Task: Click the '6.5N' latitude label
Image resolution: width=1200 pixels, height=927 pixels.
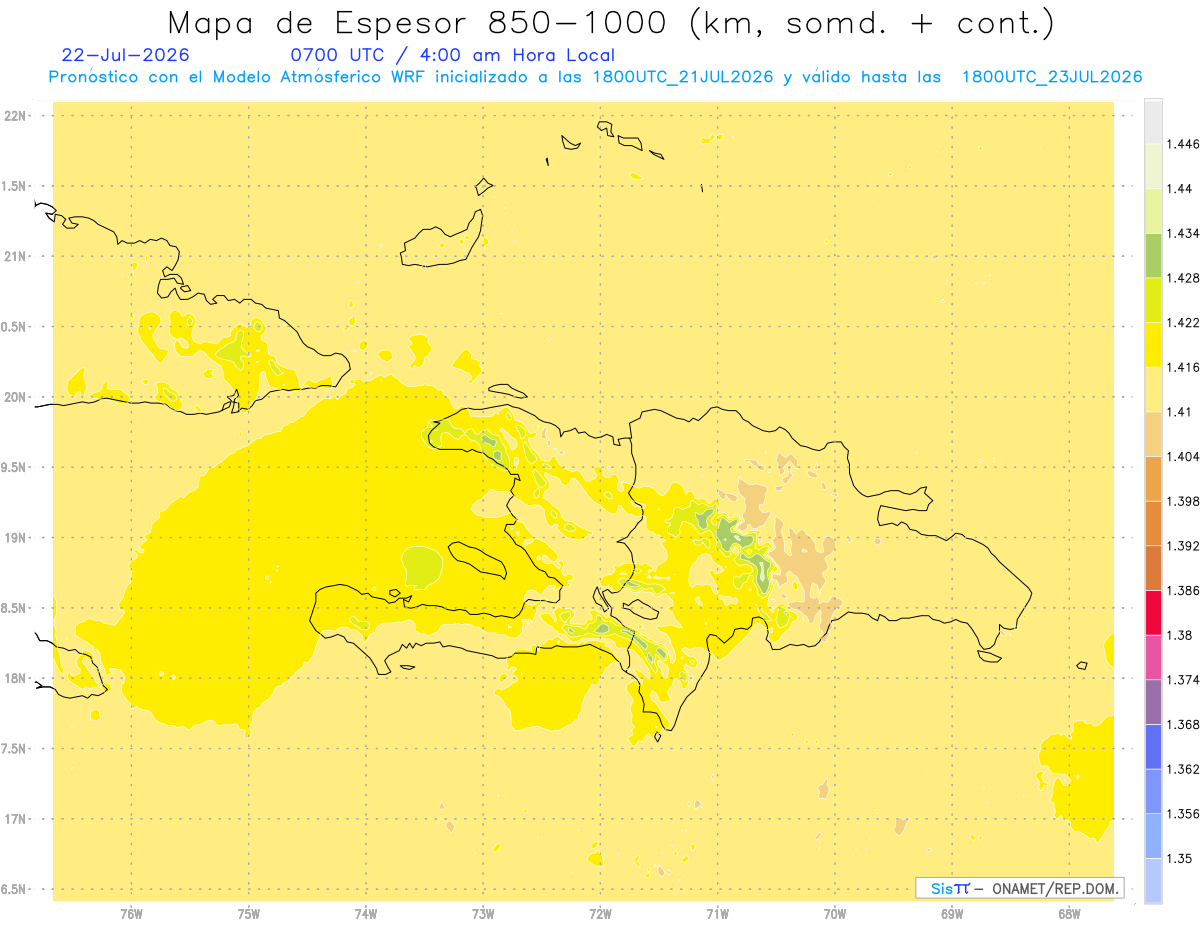Action: (x=15, y=889)
